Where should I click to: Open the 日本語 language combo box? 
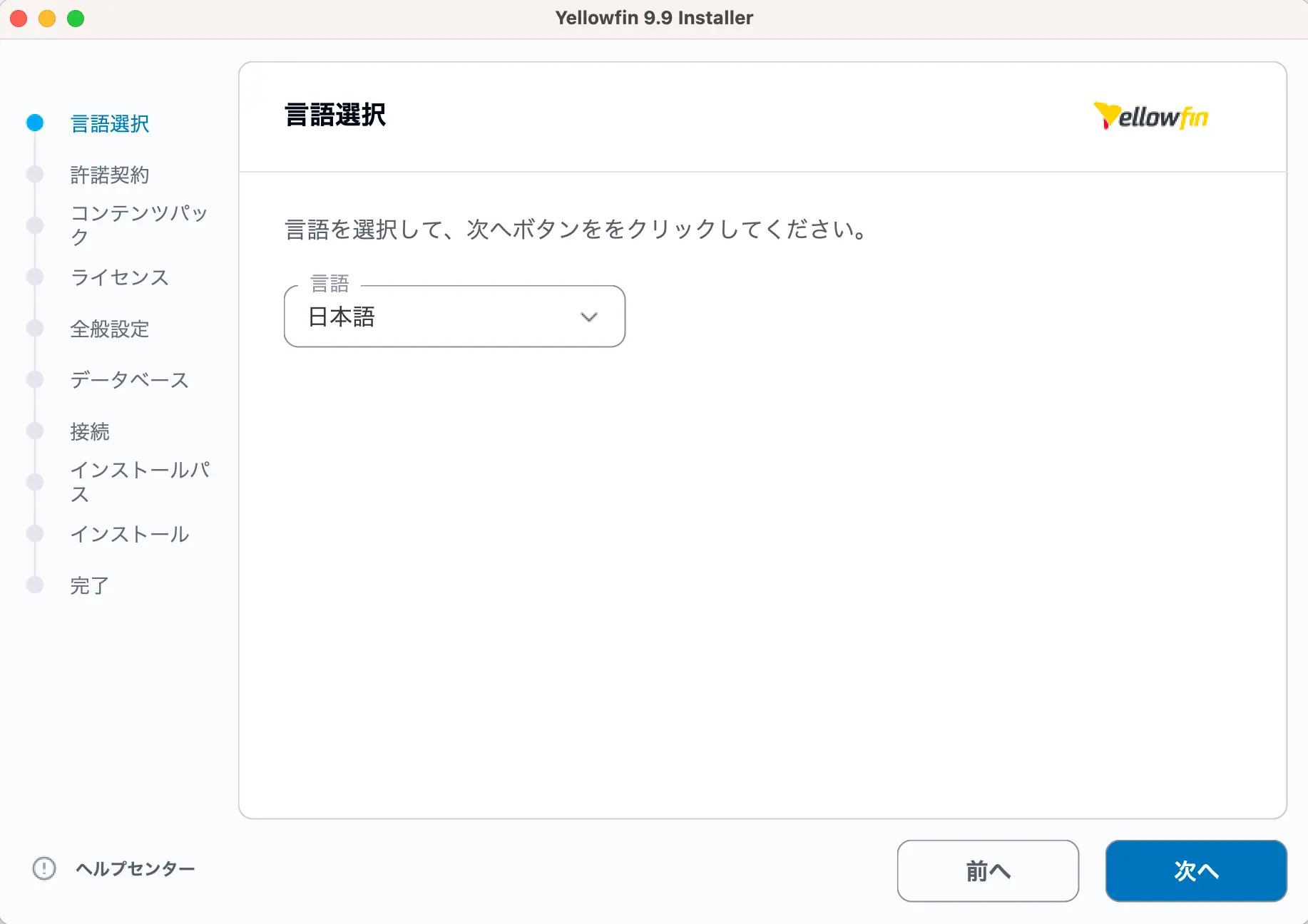pos(442,317)
